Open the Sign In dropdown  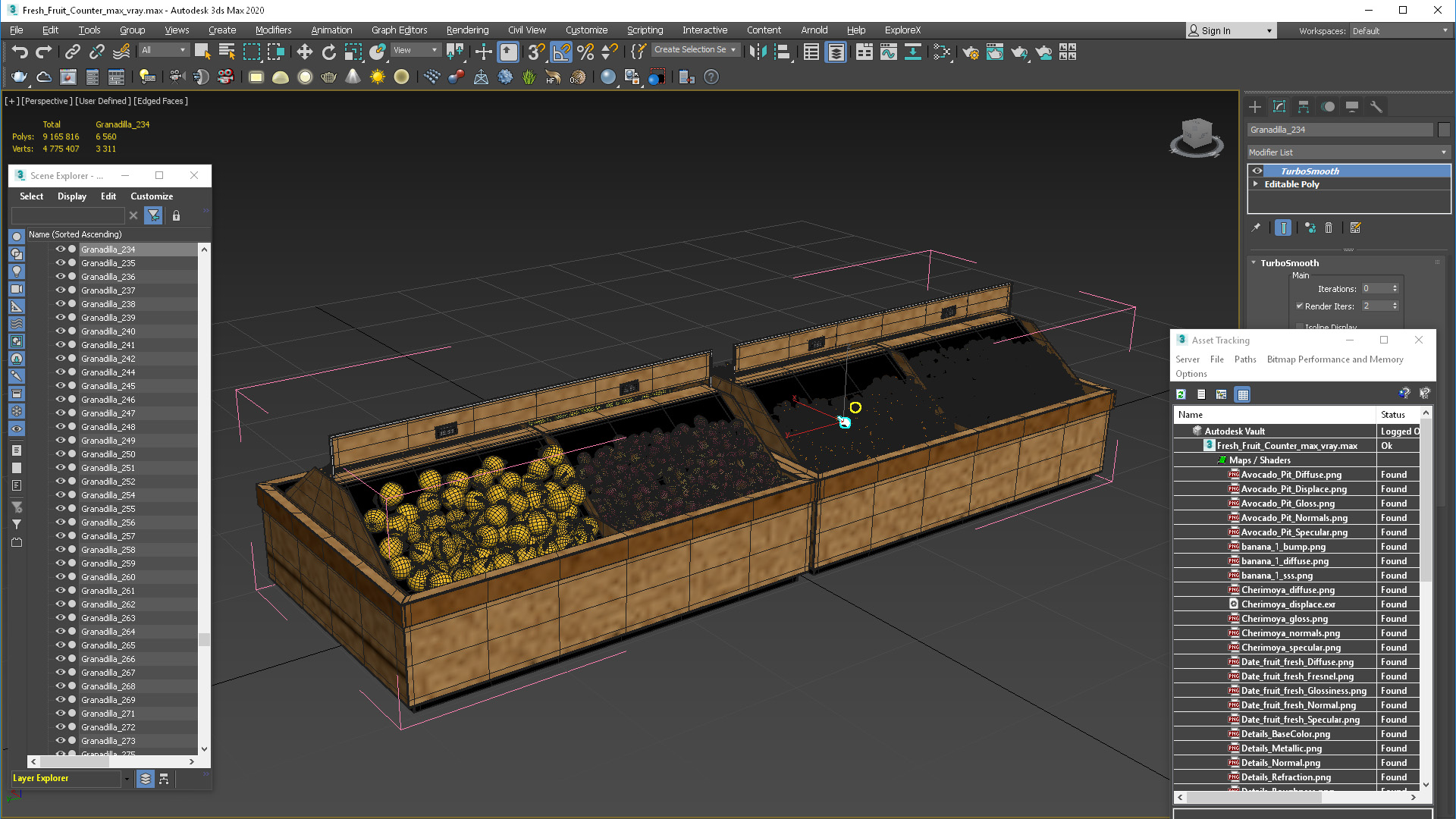point(1231,31)
